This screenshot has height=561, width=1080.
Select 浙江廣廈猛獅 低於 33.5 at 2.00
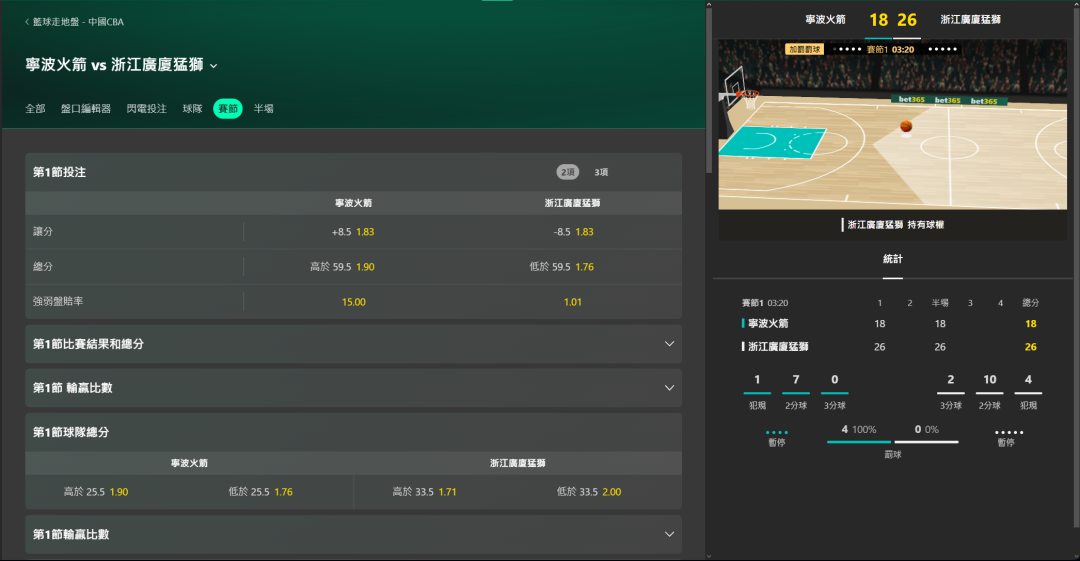(589, 492)
